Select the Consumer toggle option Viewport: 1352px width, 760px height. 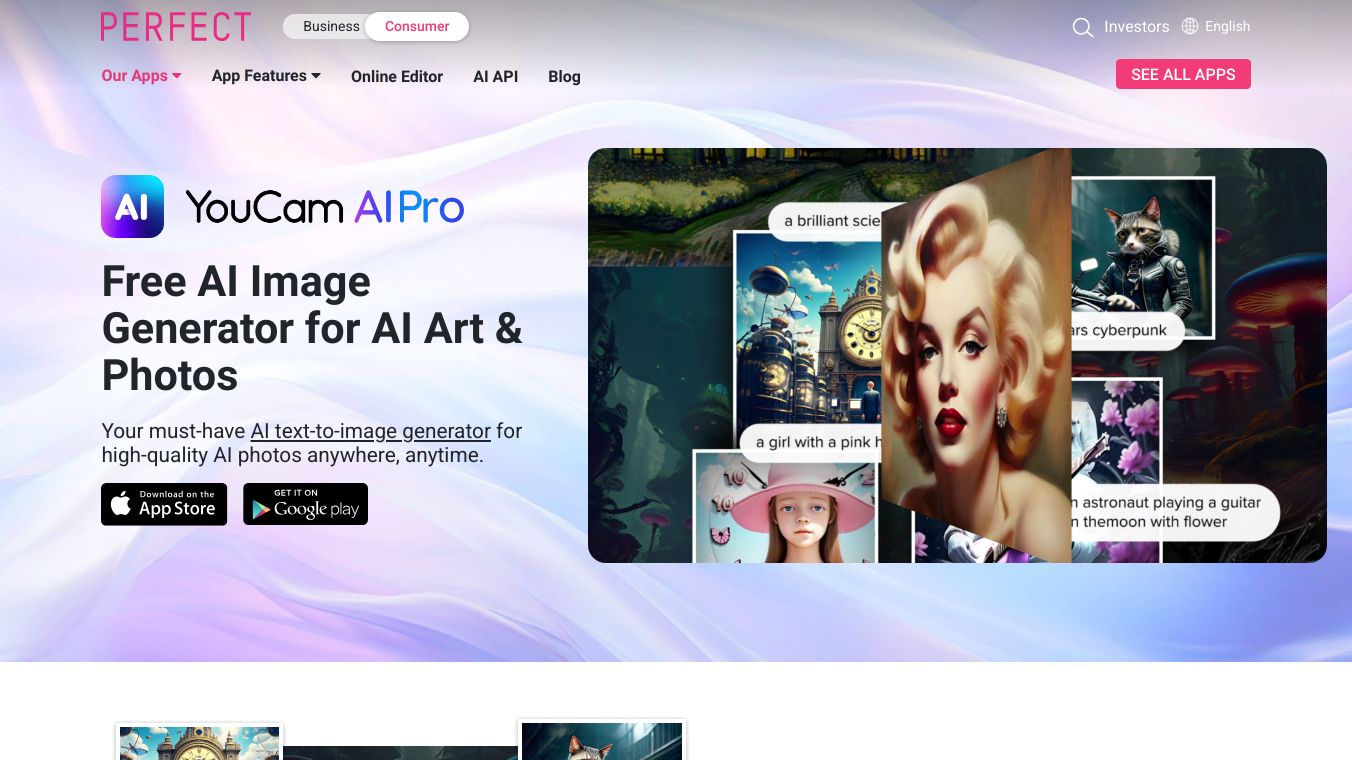(417, 26)
